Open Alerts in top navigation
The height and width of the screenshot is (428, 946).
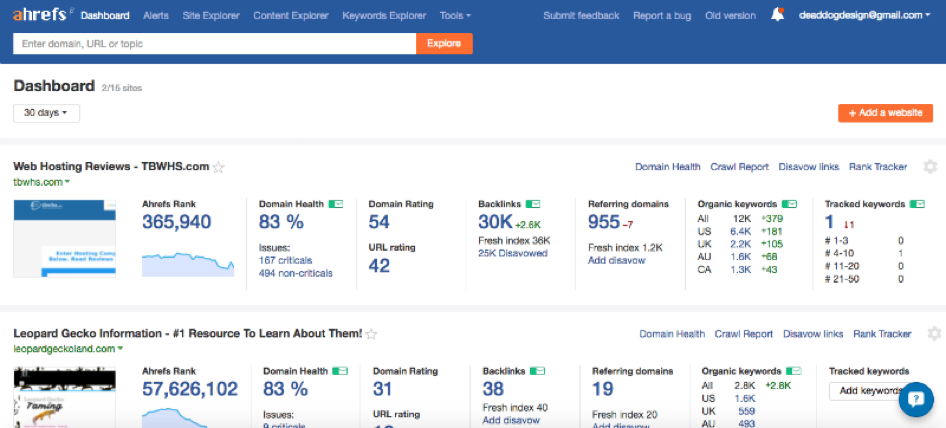click(156, 16)
